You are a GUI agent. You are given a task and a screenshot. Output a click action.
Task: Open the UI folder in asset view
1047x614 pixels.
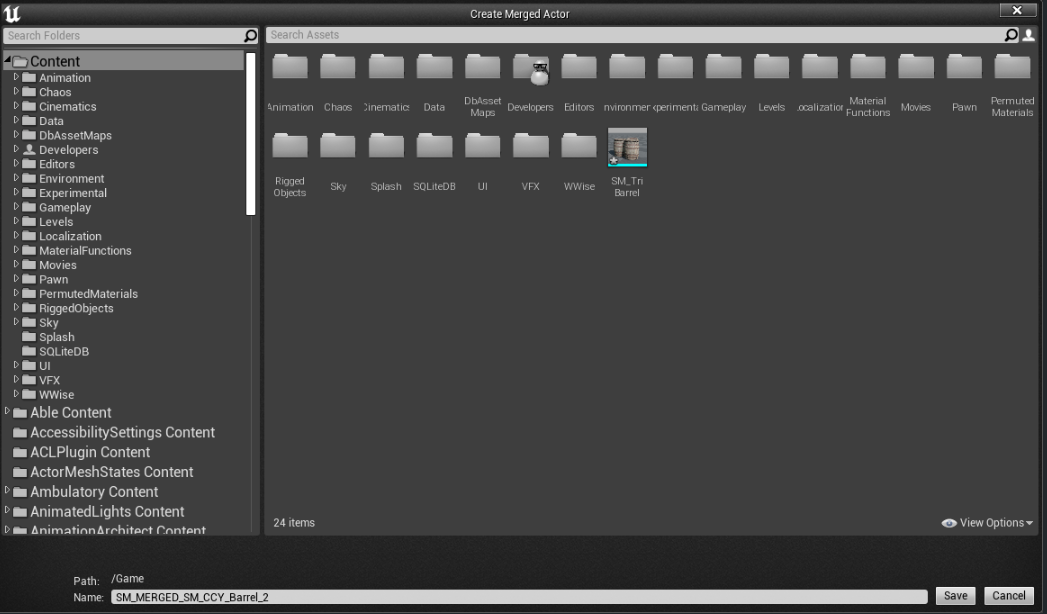(x=482, y=146)
